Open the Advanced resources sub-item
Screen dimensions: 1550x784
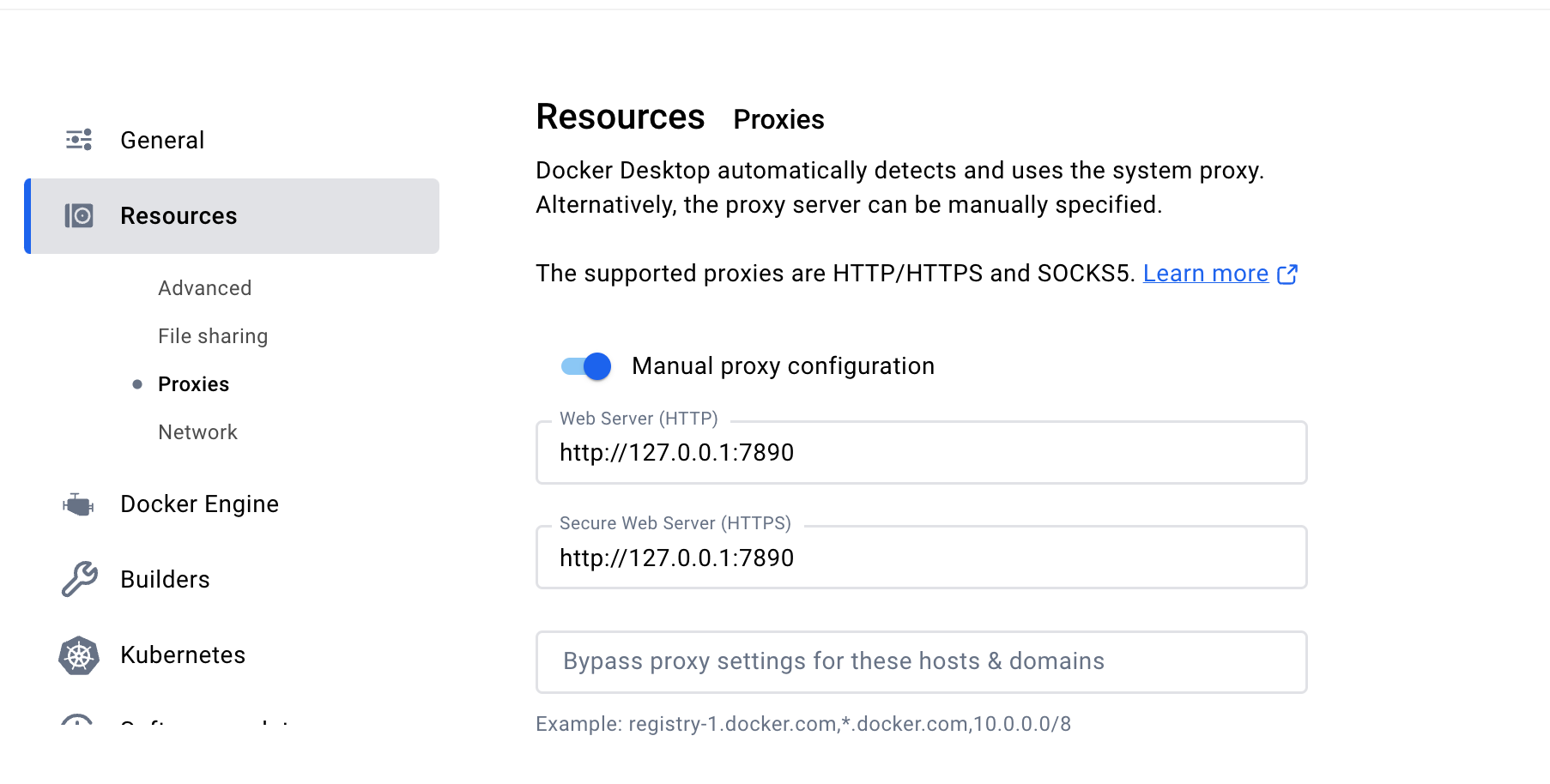(x=204, y=288)
